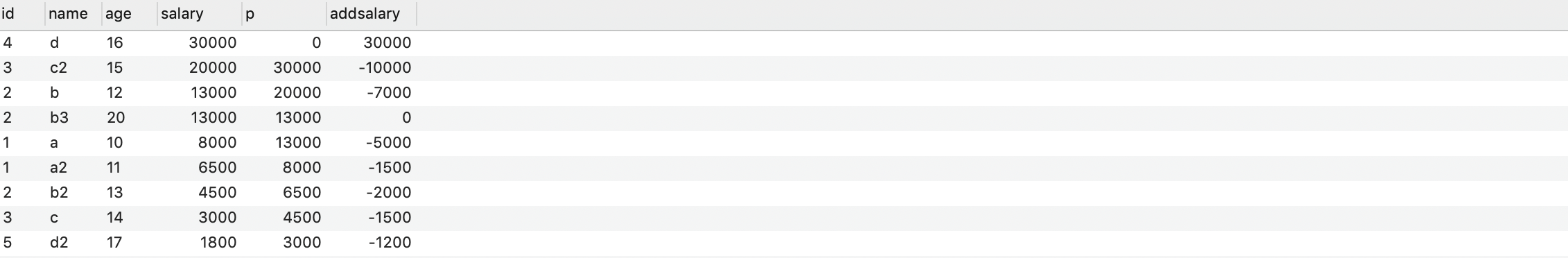Select the name cell a2

pos(73,168)
